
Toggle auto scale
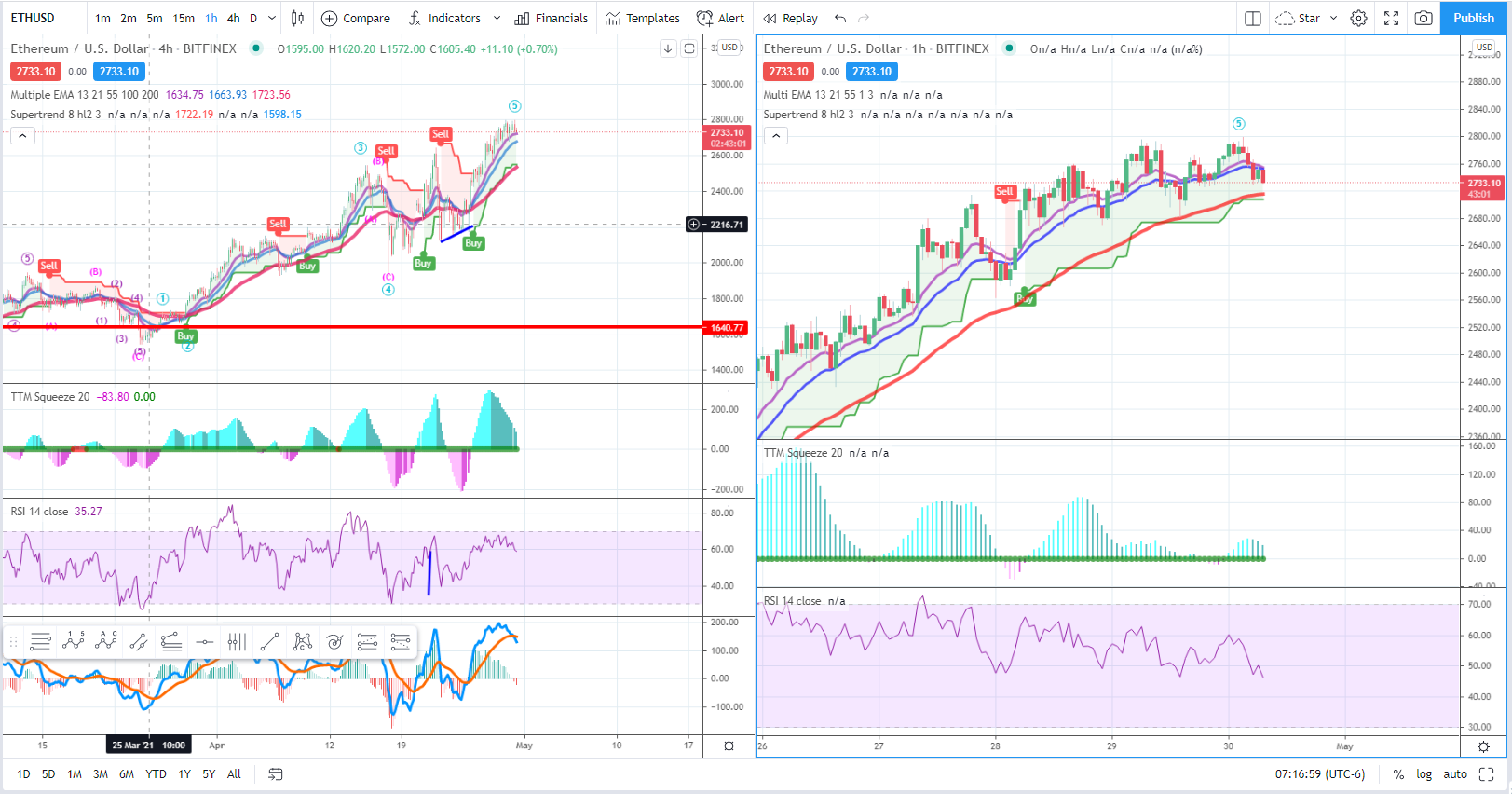(1455, 773)
